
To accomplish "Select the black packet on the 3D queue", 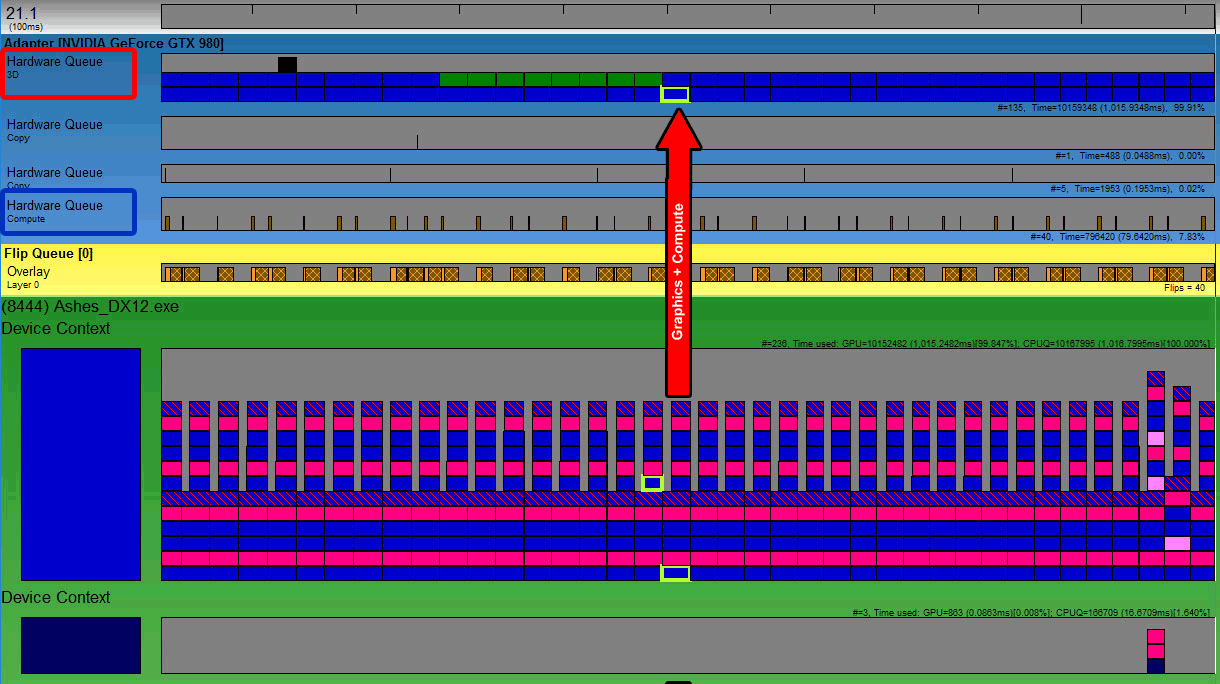I will (287, 64).
